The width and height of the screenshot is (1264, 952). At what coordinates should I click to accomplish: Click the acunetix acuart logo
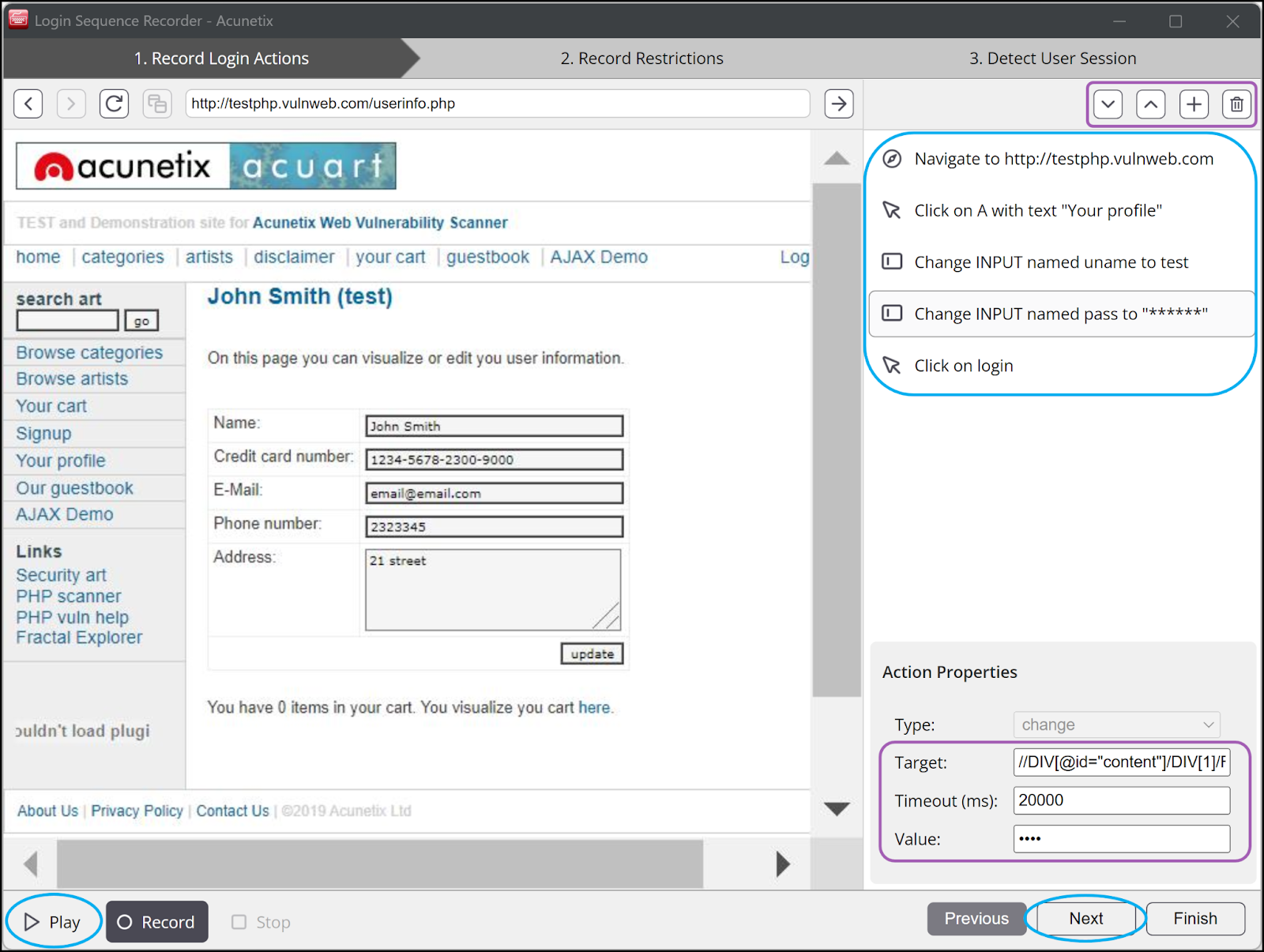tap(206, 166)
